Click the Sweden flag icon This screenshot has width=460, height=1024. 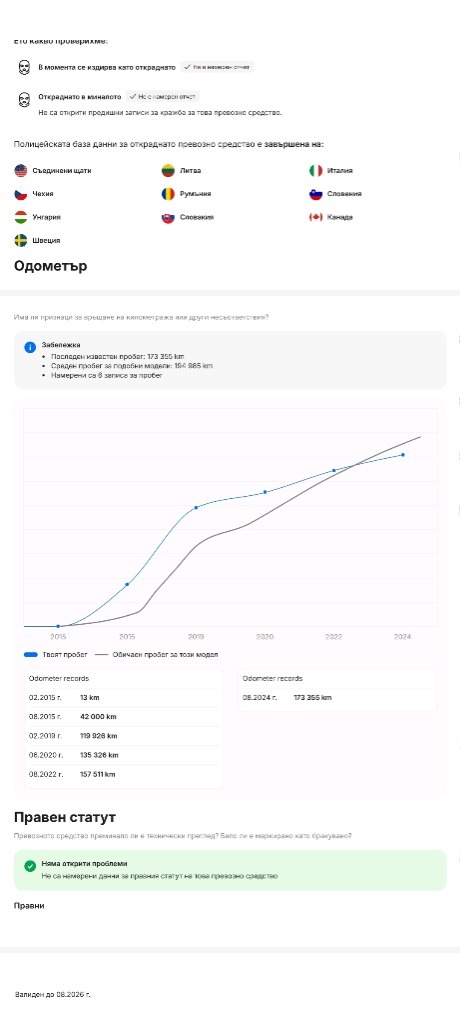pyautogui.click(x=21, y=240)
